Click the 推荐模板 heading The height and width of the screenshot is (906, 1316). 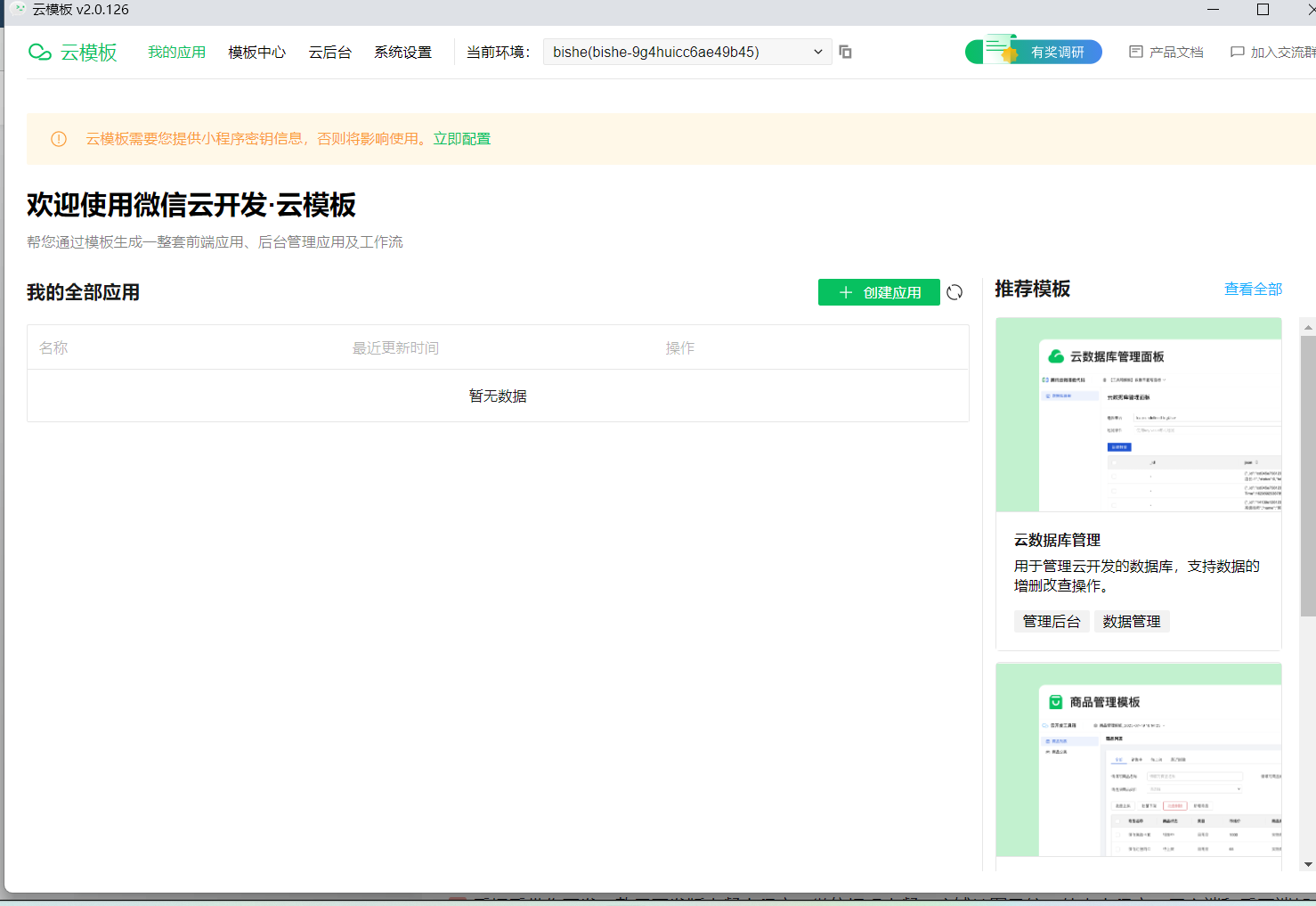click(x=1033, y=289)
